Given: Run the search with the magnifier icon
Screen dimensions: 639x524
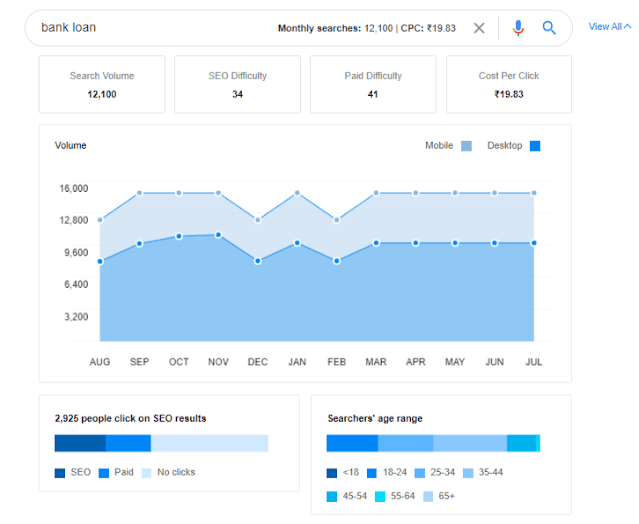Looking at the screenshot, I should point(549,28).
